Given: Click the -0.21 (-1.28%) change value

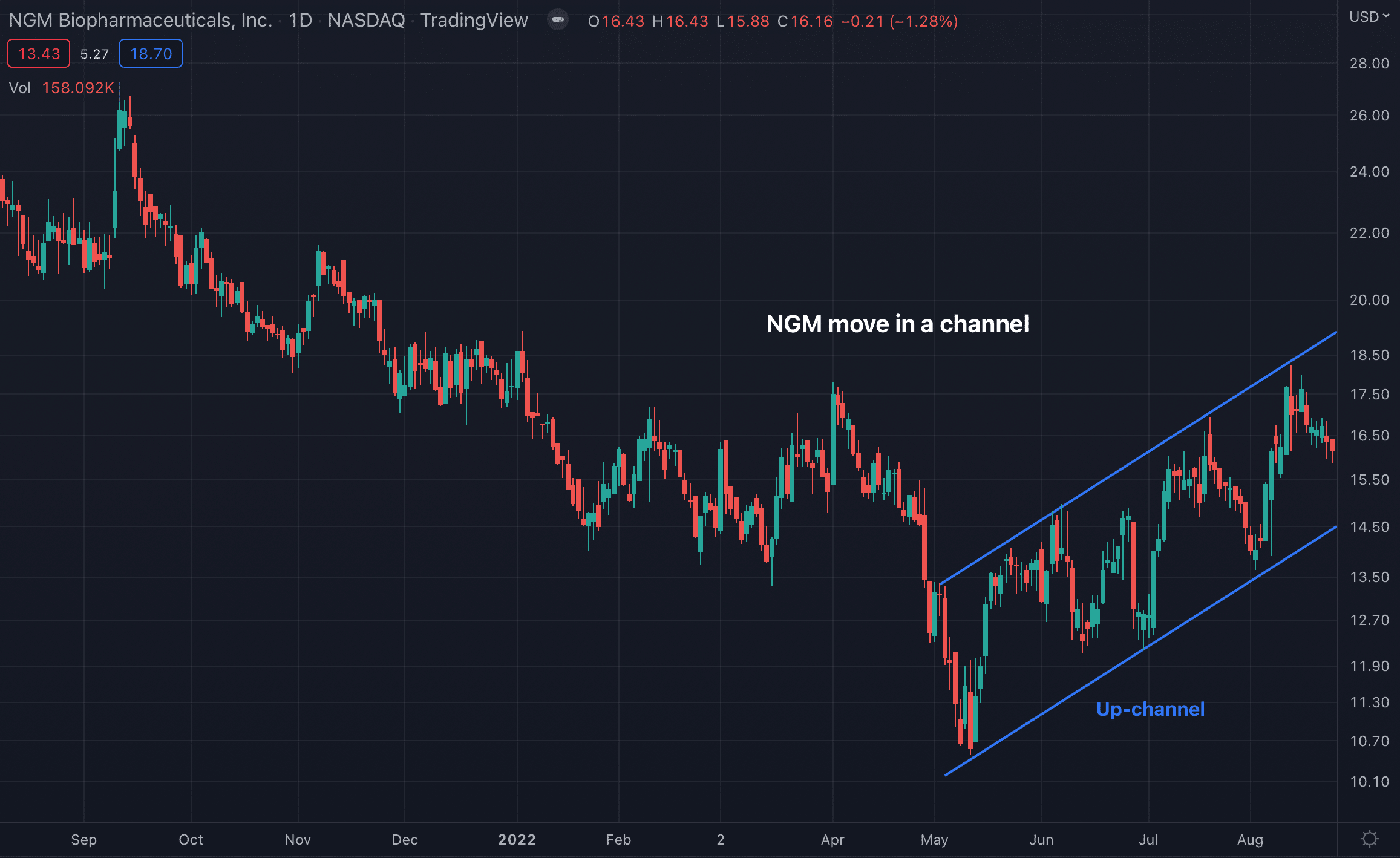Looking at the screenshot, I should pos(899,22).
